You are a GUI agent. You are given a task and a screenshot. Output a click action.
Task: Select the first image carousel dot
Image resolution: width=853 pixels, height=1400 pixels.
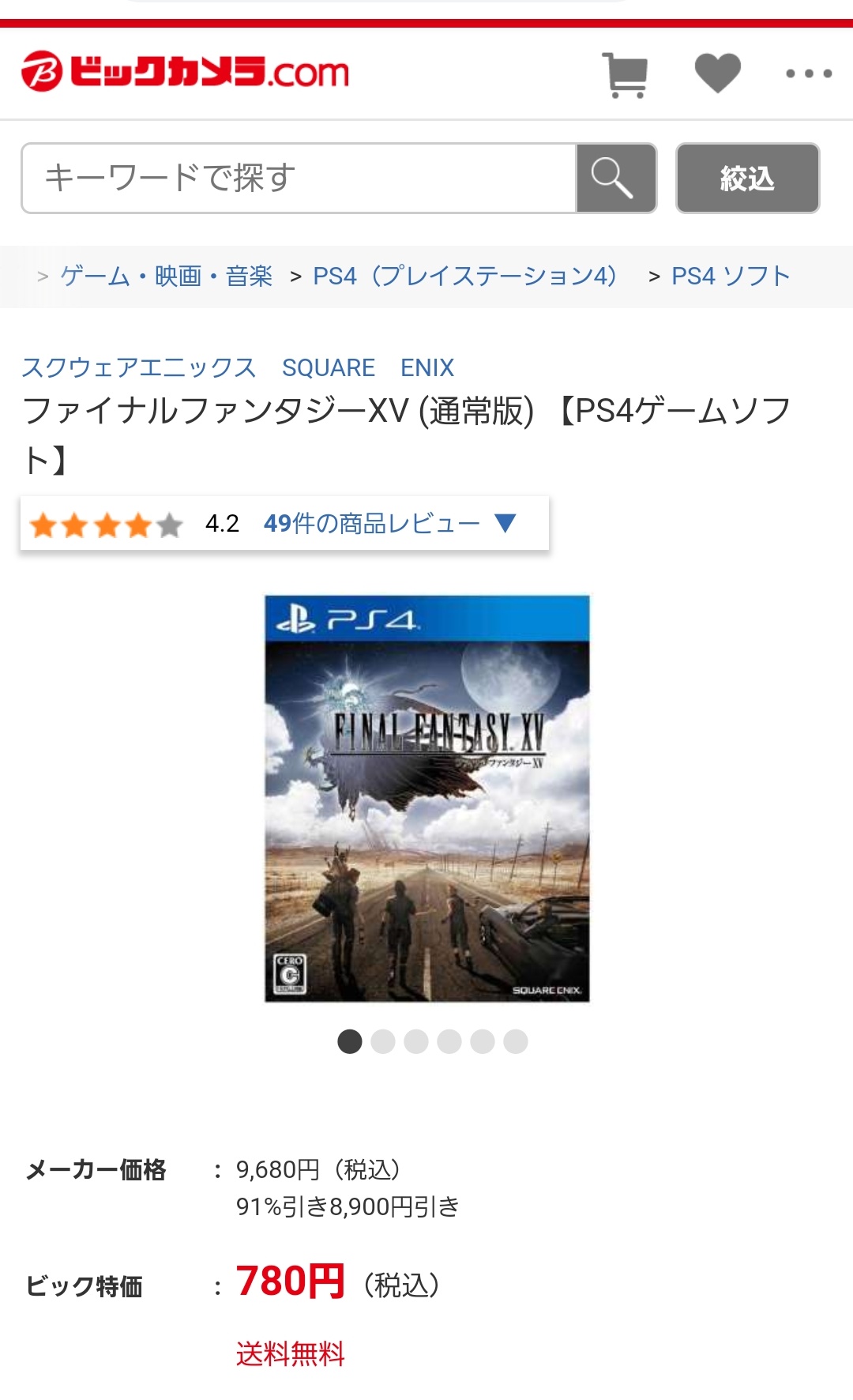tap(350, 1041)
